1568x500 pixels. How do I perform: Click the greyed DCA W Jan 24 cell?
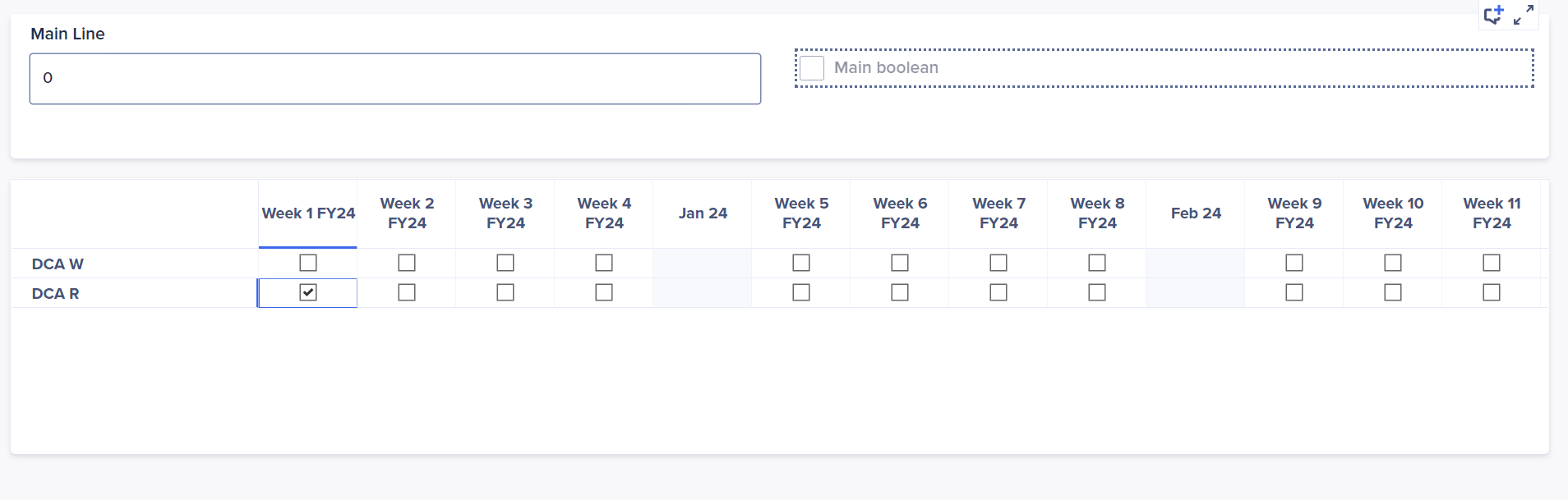click(703, 263)
